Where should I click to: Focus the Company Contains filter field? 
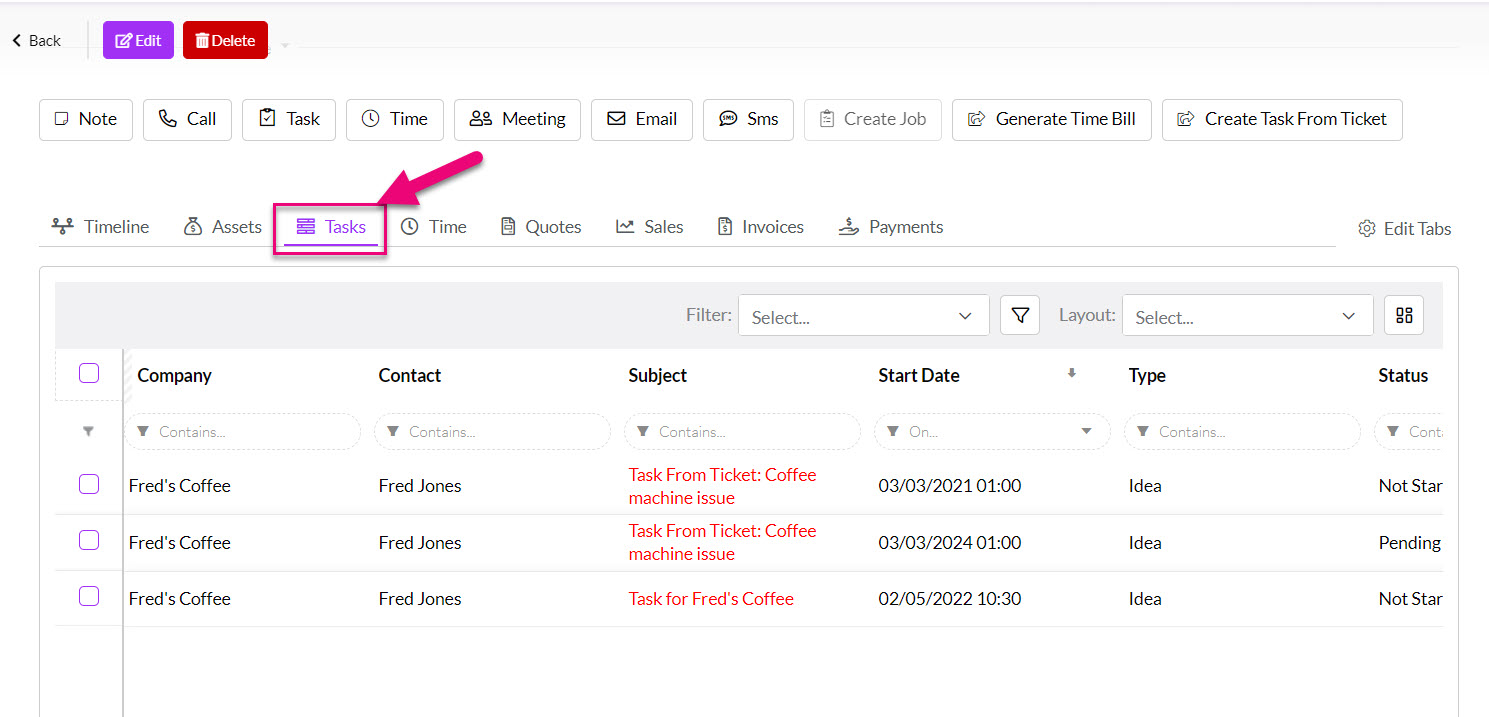(242, 432)
